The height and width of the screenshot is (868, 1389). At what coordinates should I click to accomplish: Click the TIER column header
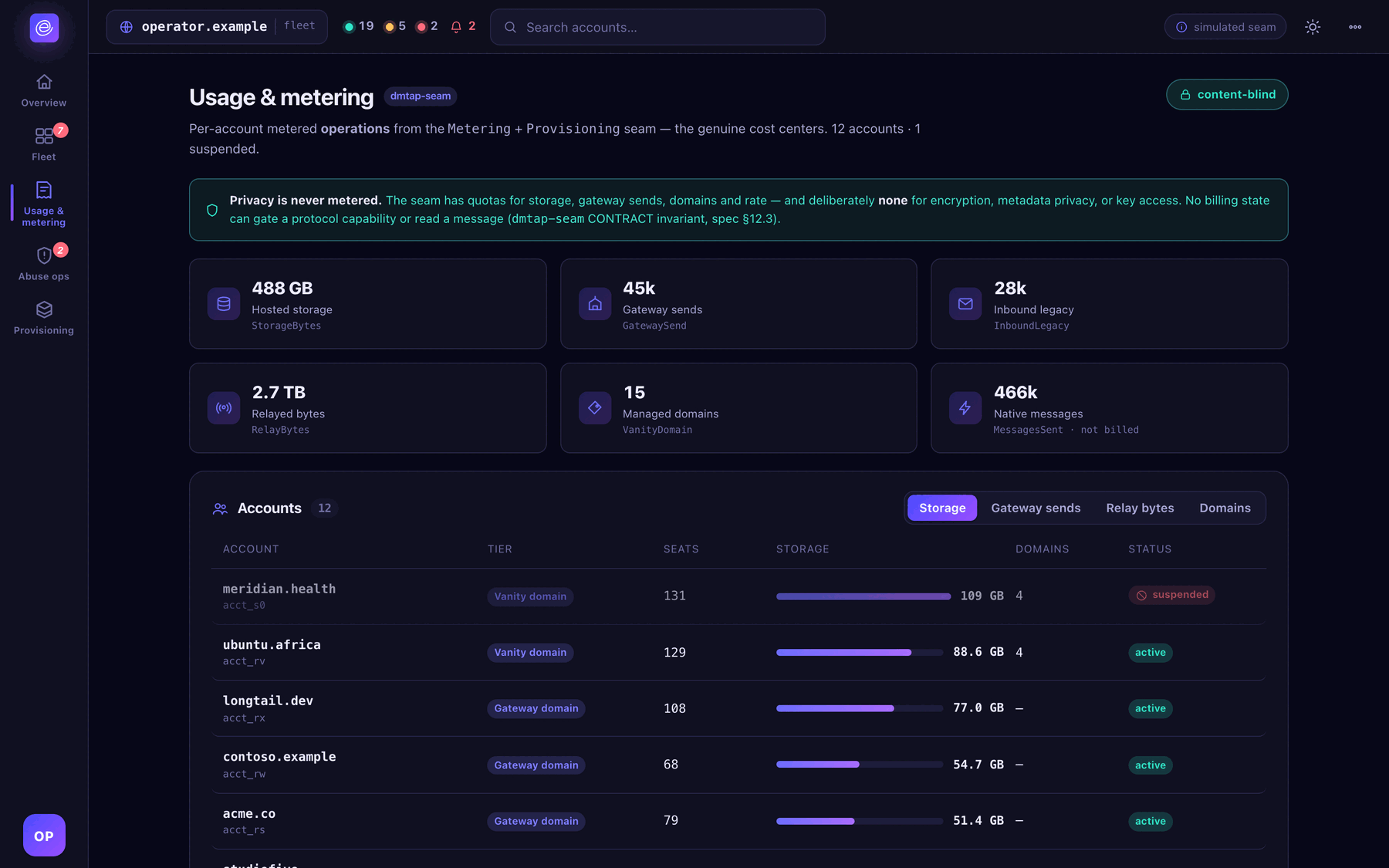pyautogui.click(x=500, y=549)
